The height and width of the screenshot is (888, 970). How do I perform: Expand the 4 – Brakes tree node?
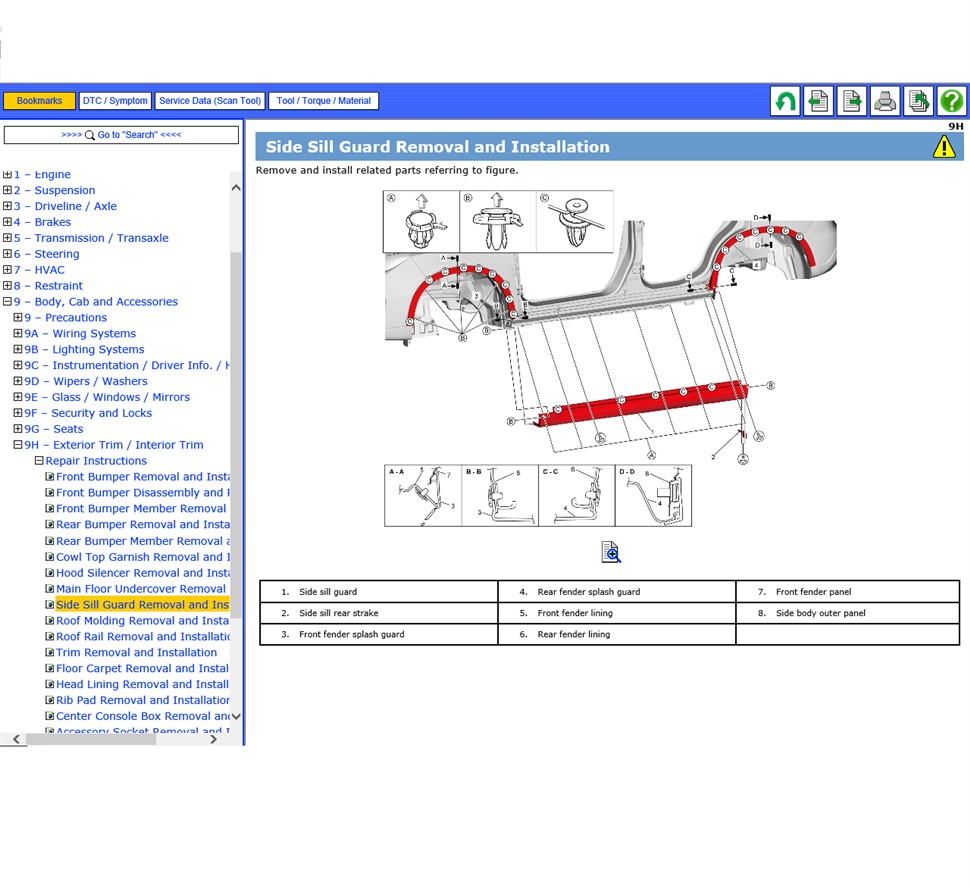coord(7,222)
